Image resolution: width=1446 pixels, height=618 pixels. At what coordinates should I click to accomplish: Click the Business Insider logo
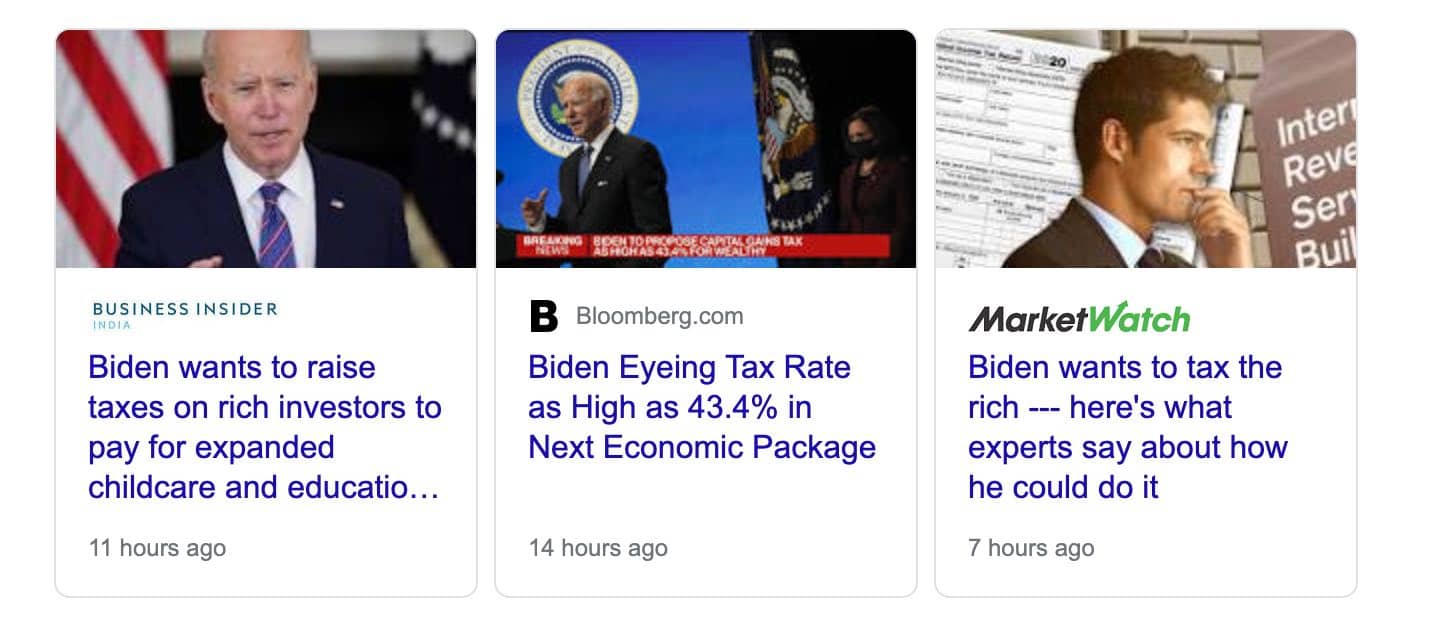click(184, 310)
